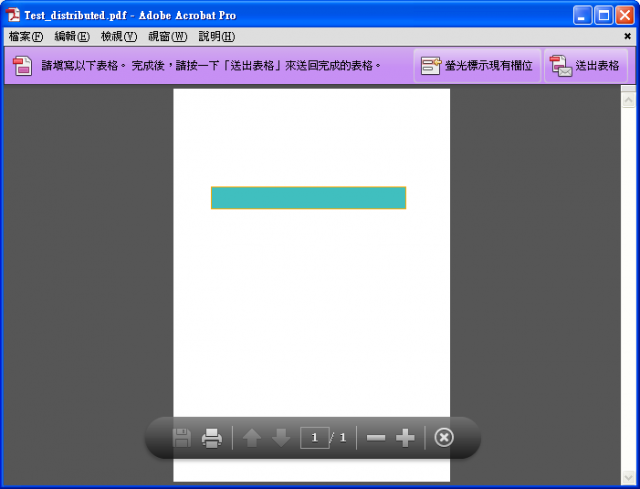Viewport: 640px width, 489px height.
Task: Click the Acrobat PDF icon in title bar
Action: tap(13, 15)
